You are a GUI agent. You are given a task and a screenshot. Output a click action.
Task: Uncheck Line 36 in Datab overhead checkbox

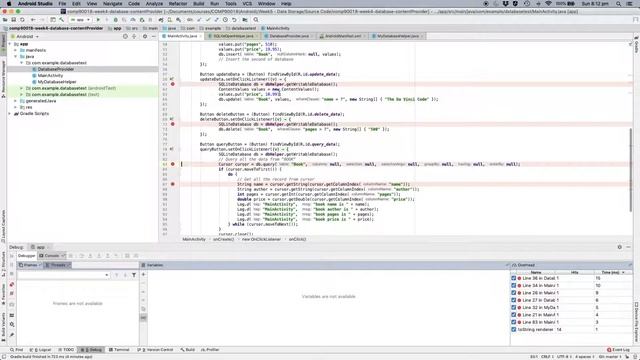tap(513, 278)
